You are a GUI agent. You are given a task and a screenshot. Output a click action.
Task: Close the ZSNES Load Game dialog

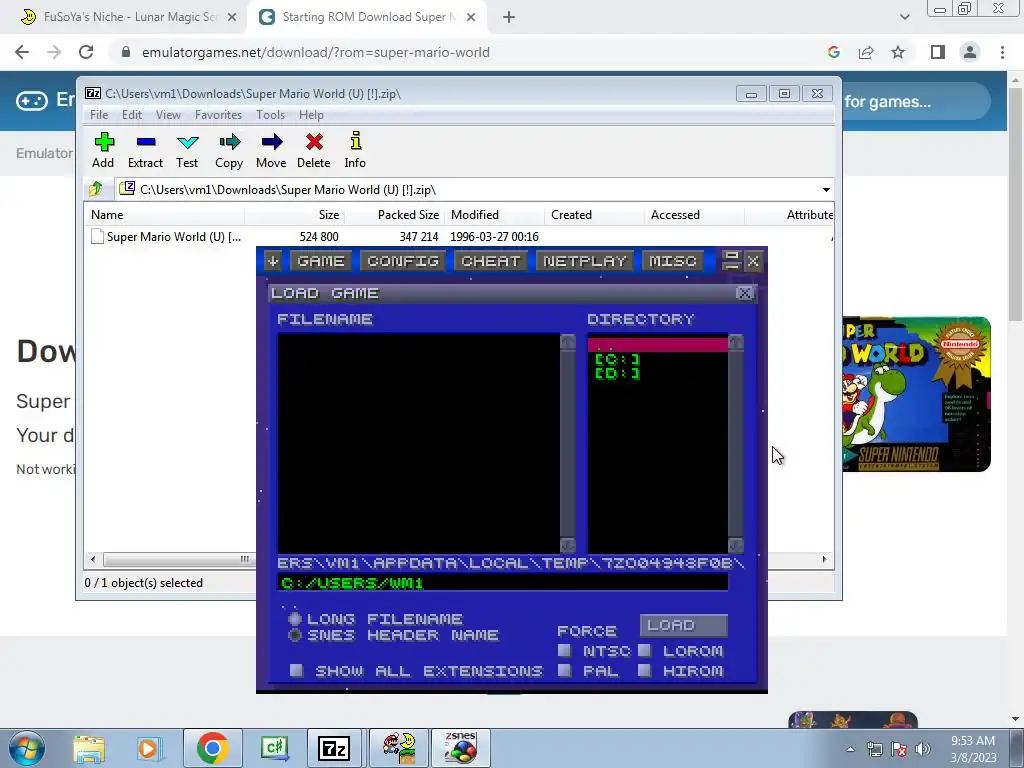click(x=744, y=293)
